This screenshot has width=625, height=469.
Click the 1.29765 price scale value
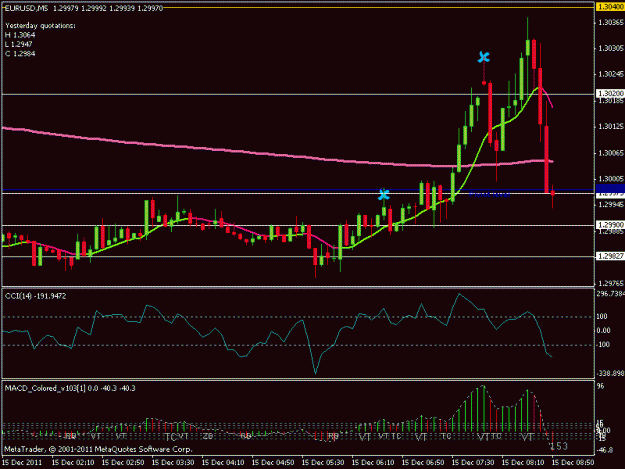click(x=611, y=283)
